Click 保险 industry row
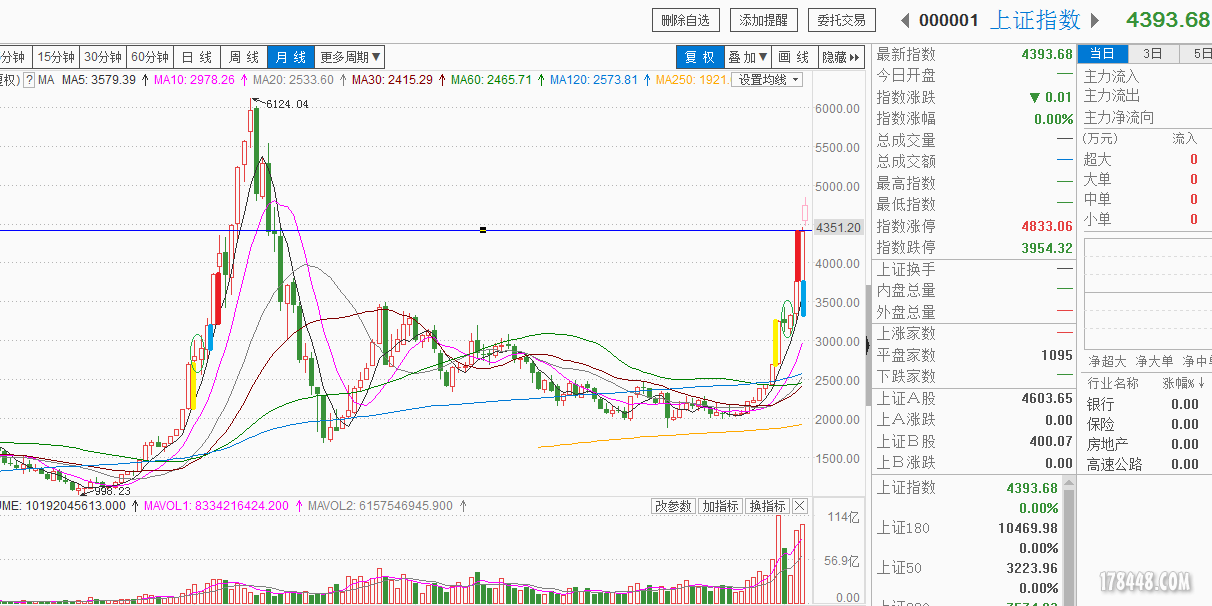 pyautogui.click(x=1145, y=424)
